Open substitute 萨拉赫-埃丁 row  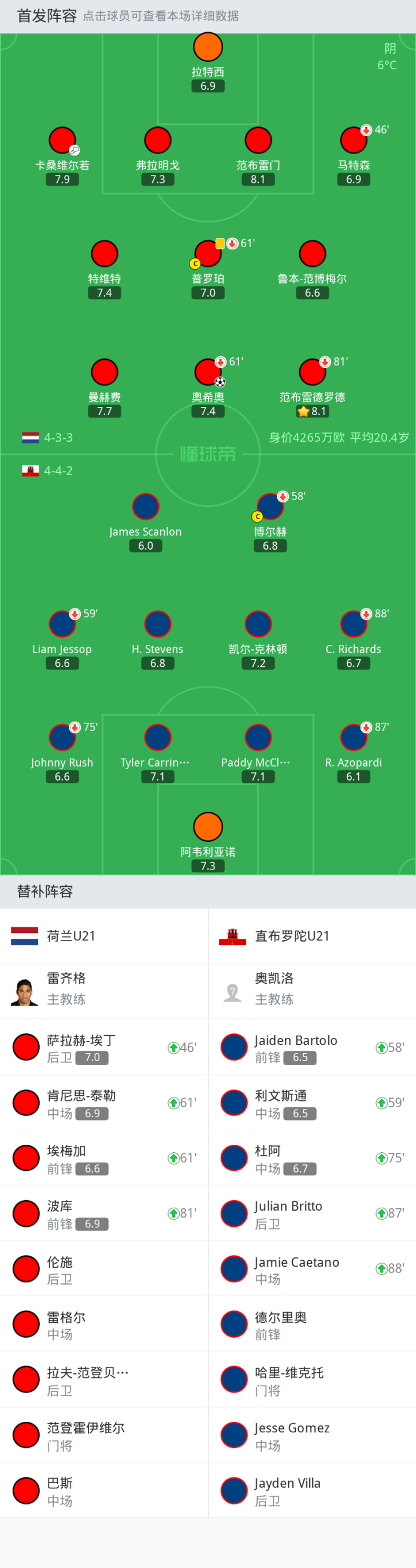click(x=104, y=1048)
